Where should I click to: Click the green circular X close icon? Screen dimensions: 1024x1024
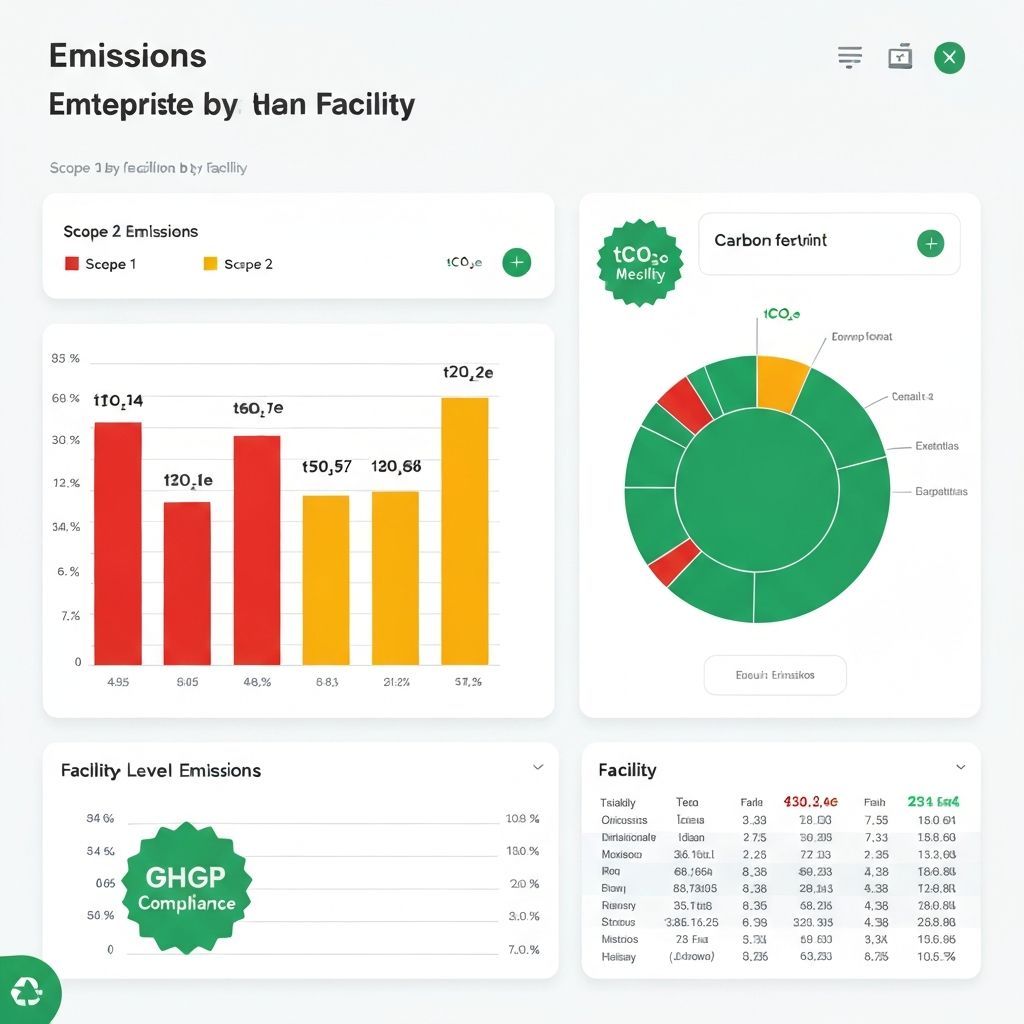pos(949,58)
